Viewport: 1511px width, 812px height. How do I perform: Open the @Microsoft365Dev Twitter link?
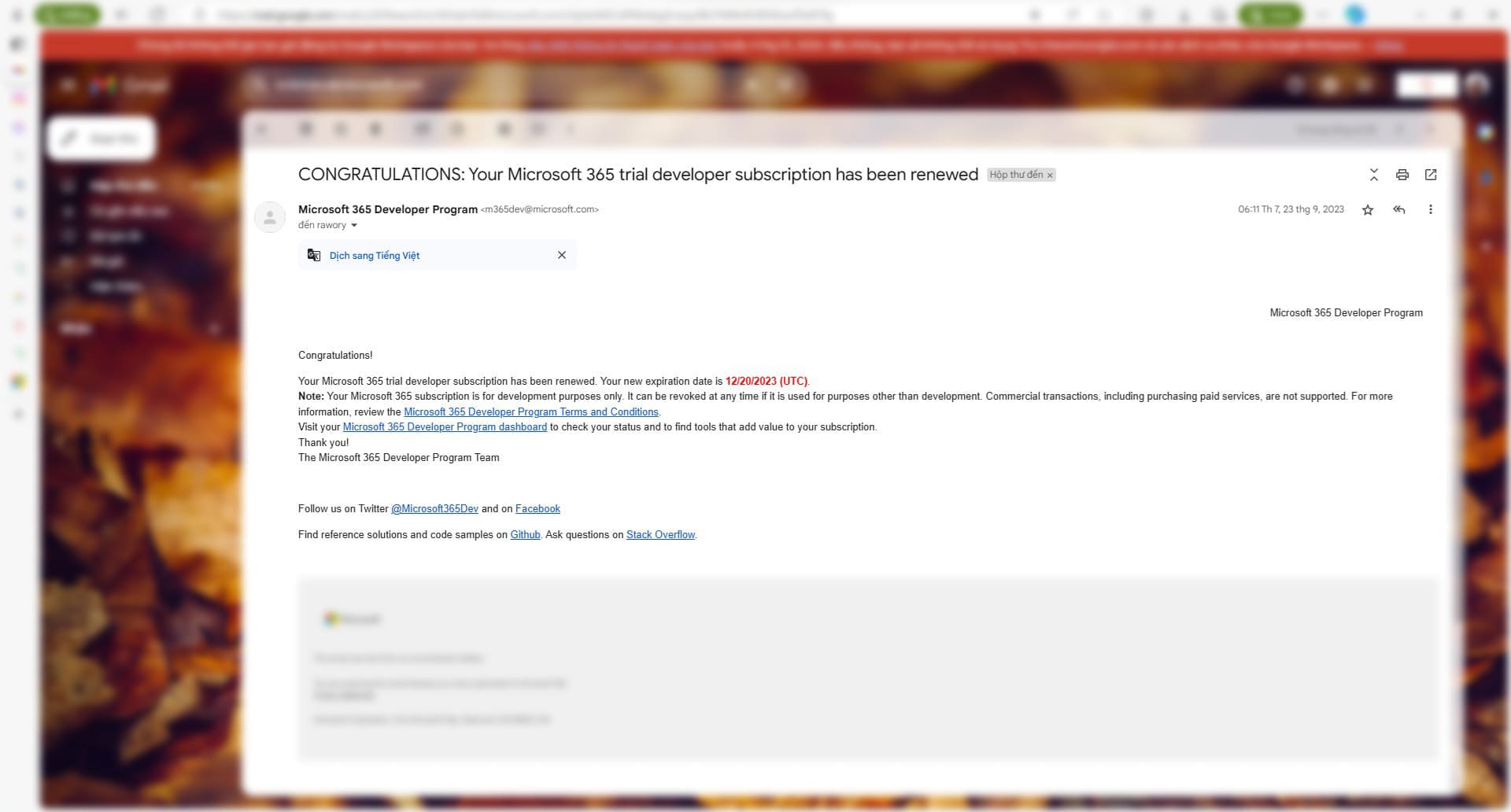coord(435,509)
